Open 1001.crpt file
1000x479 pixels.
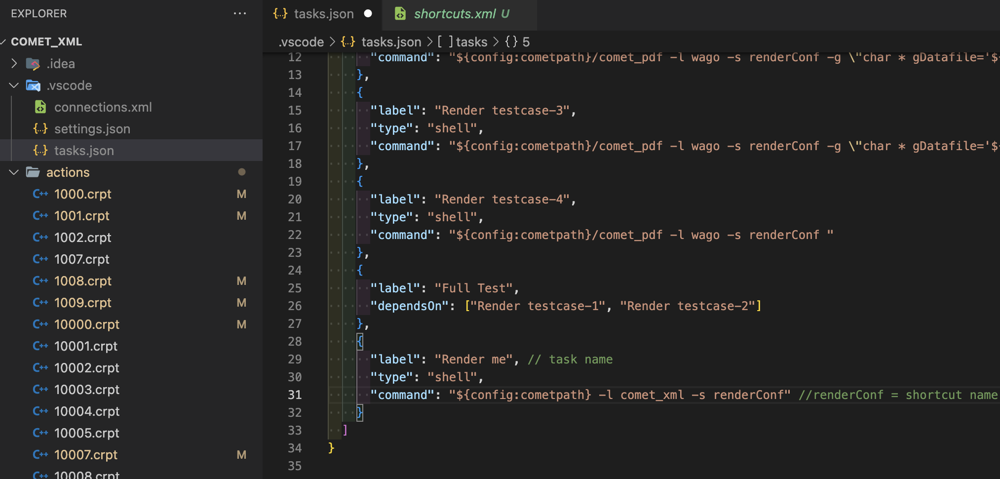coord(83,216)
